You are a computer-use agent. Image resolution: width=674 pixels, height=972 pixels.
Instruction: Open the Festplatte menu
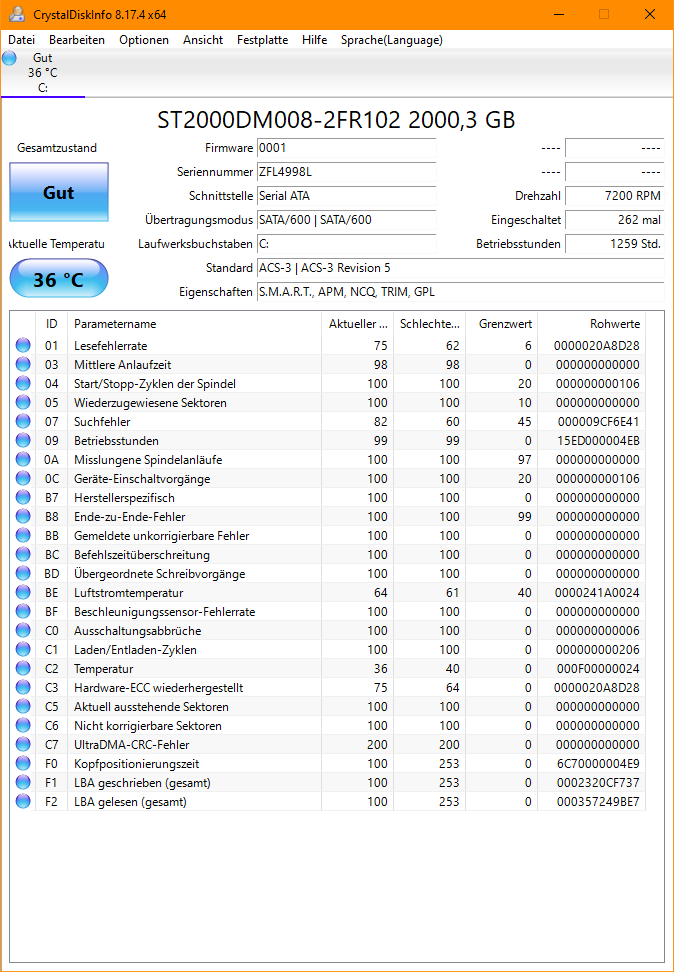click(x=262, y=40)
